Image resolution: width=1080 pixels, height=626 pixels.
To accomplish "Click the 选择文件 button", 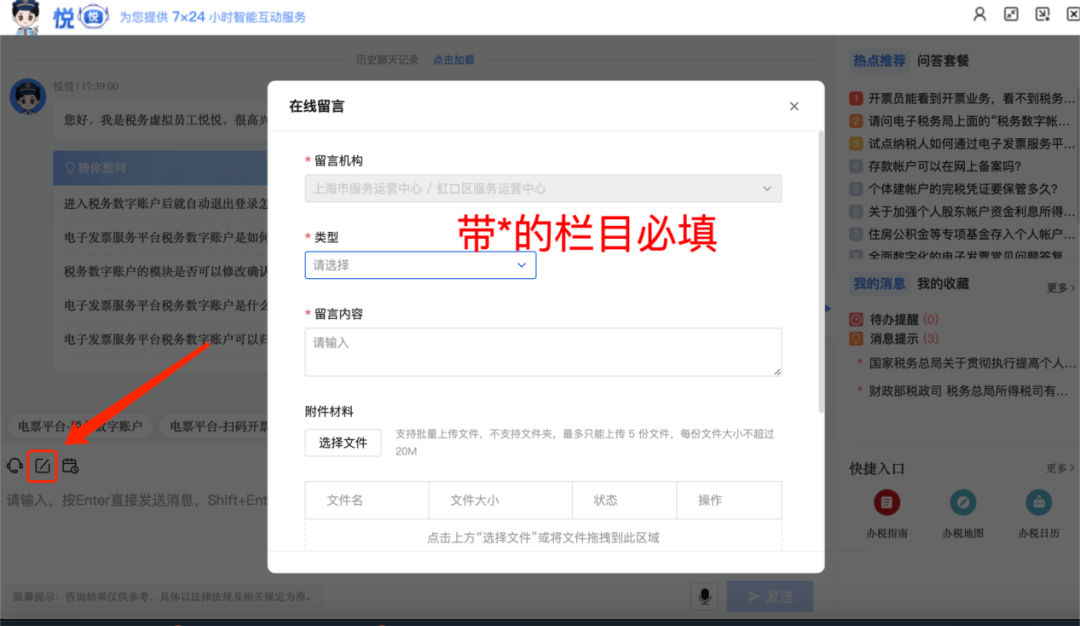I will click(343, 443).
